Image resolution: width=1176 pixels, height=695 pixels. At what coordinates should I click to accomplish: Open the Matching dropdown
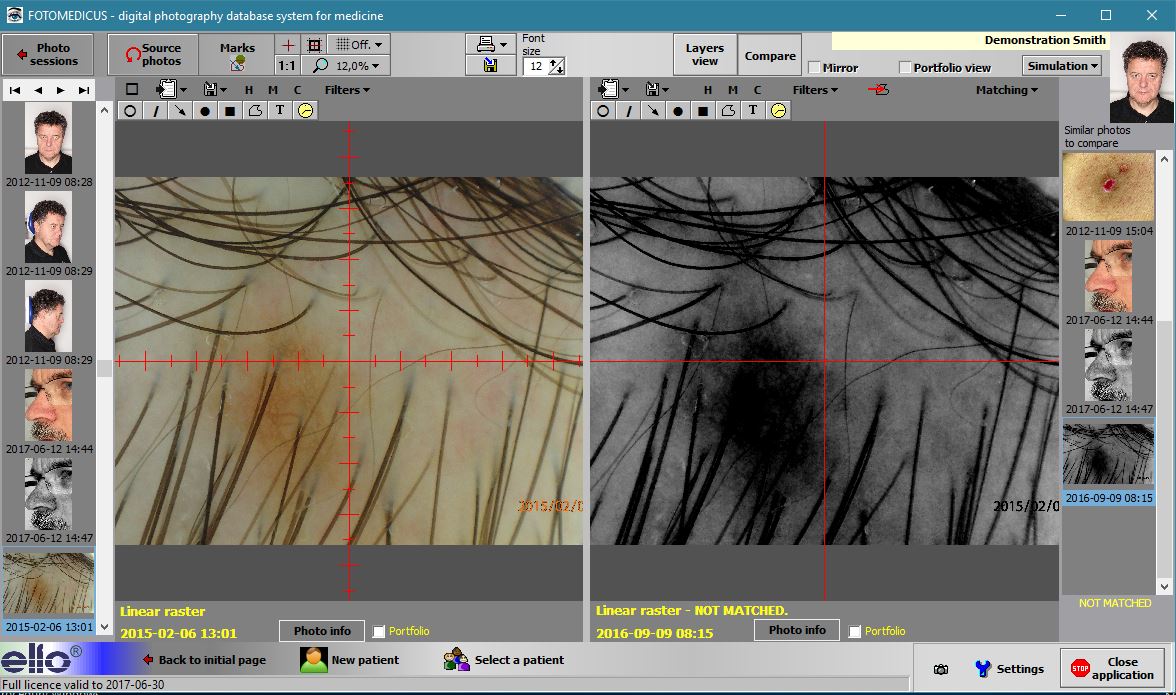(1006, 90)
